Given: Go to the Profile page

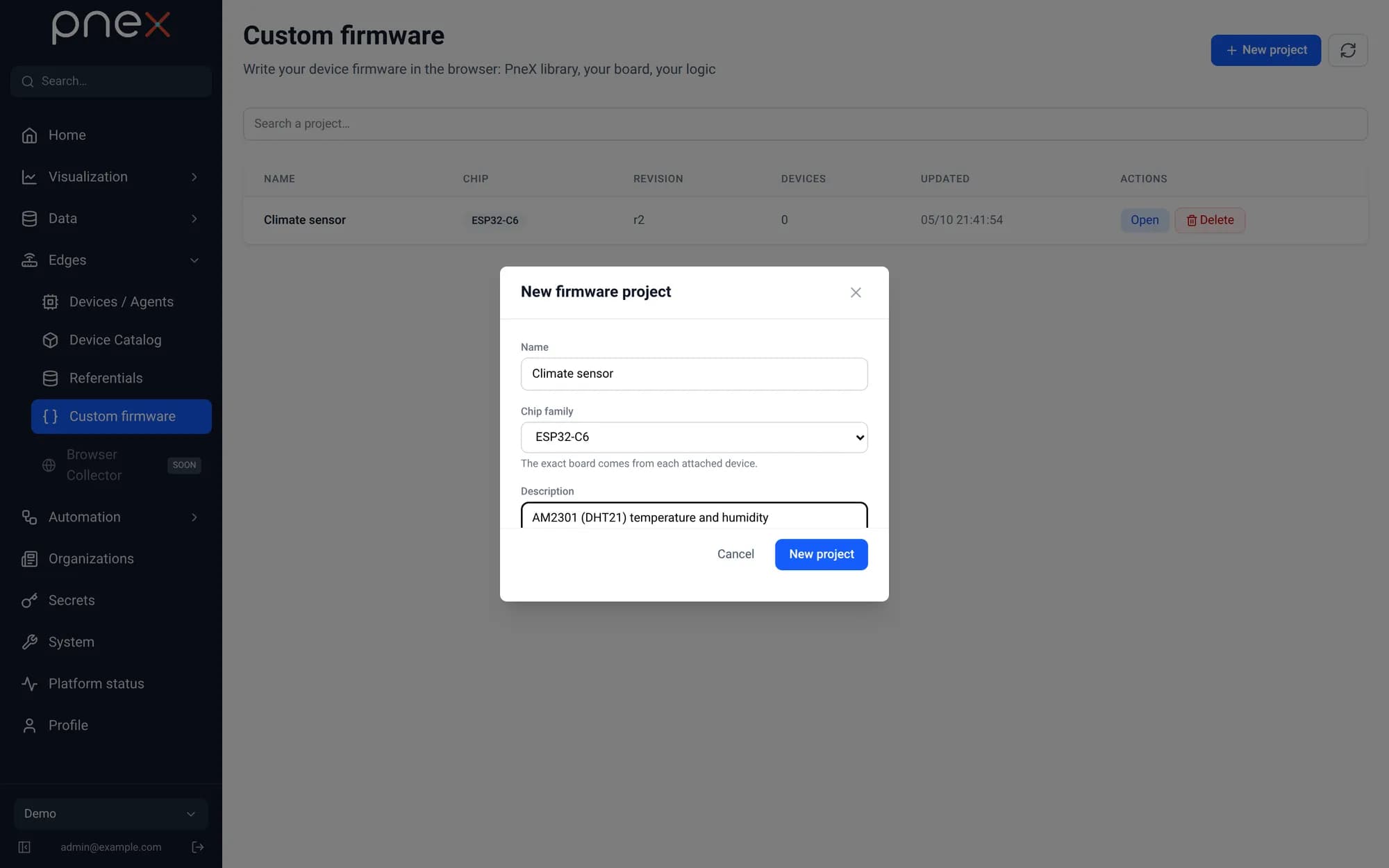Looking at the screenshot, I should pyautogui.click(x=111, y=726).
